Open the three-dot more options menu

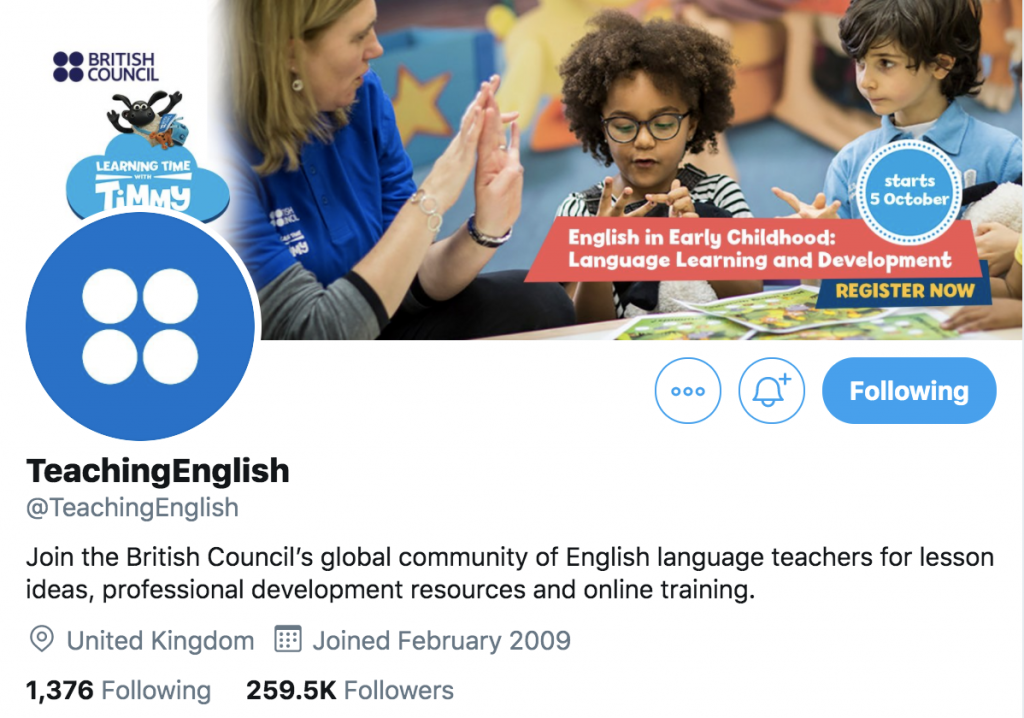[688, 391]
